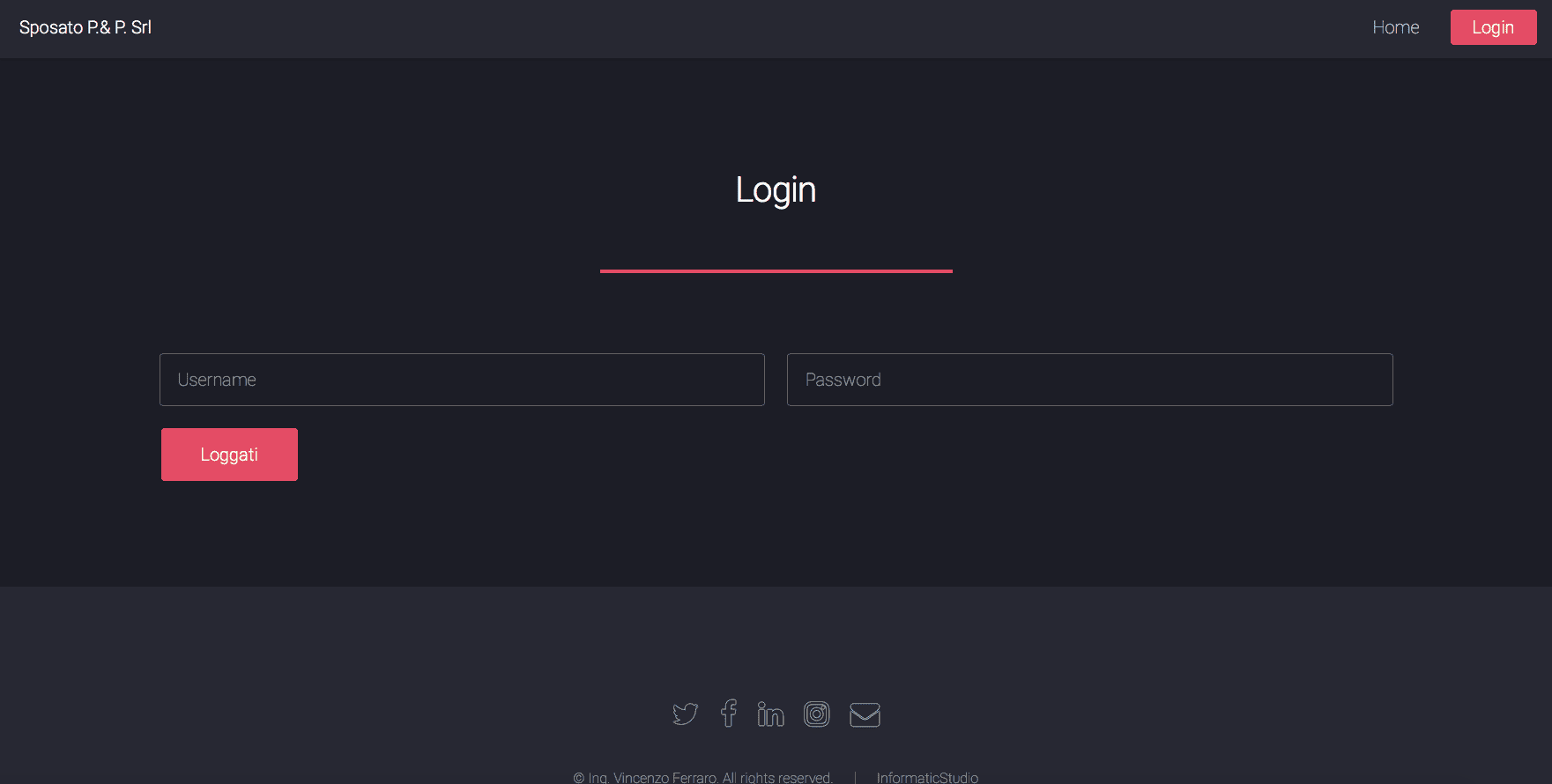The width and height of the screenshot is (1552, 784).
Task: Click the Password placeholder text
Action: (x=843, y=380)
